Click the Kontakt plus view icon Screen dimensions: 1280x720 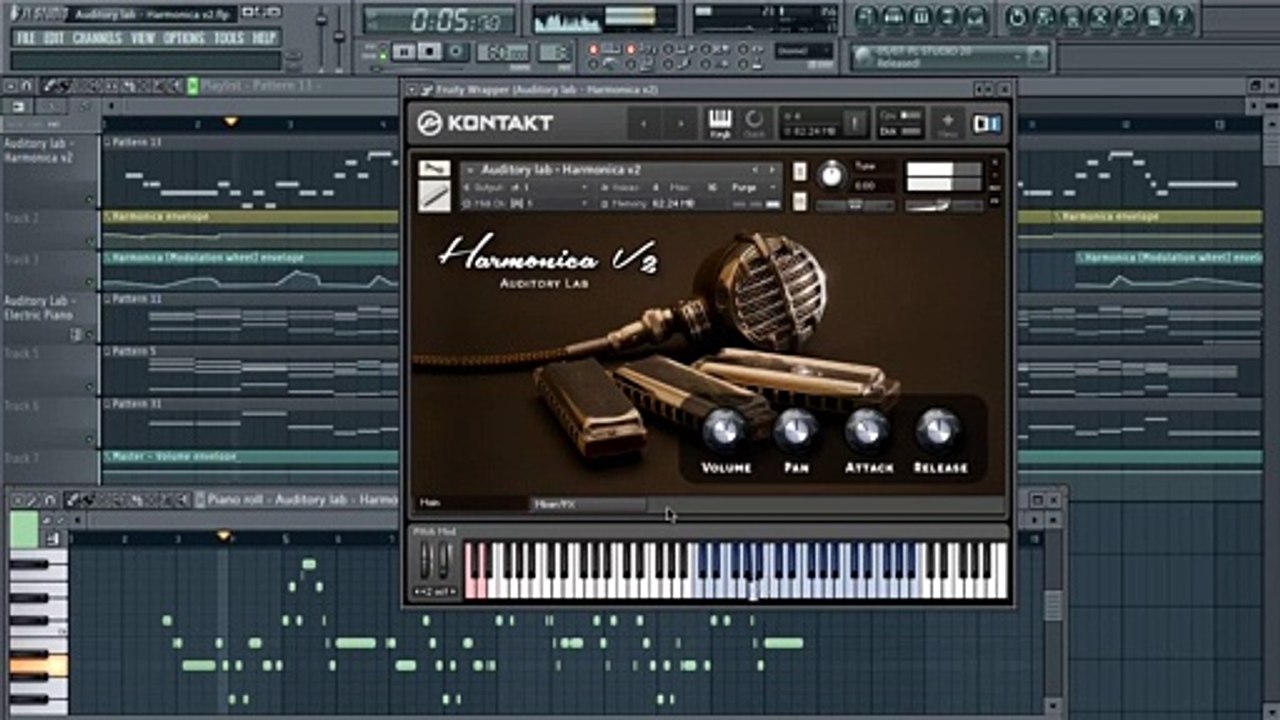(947, 123)
